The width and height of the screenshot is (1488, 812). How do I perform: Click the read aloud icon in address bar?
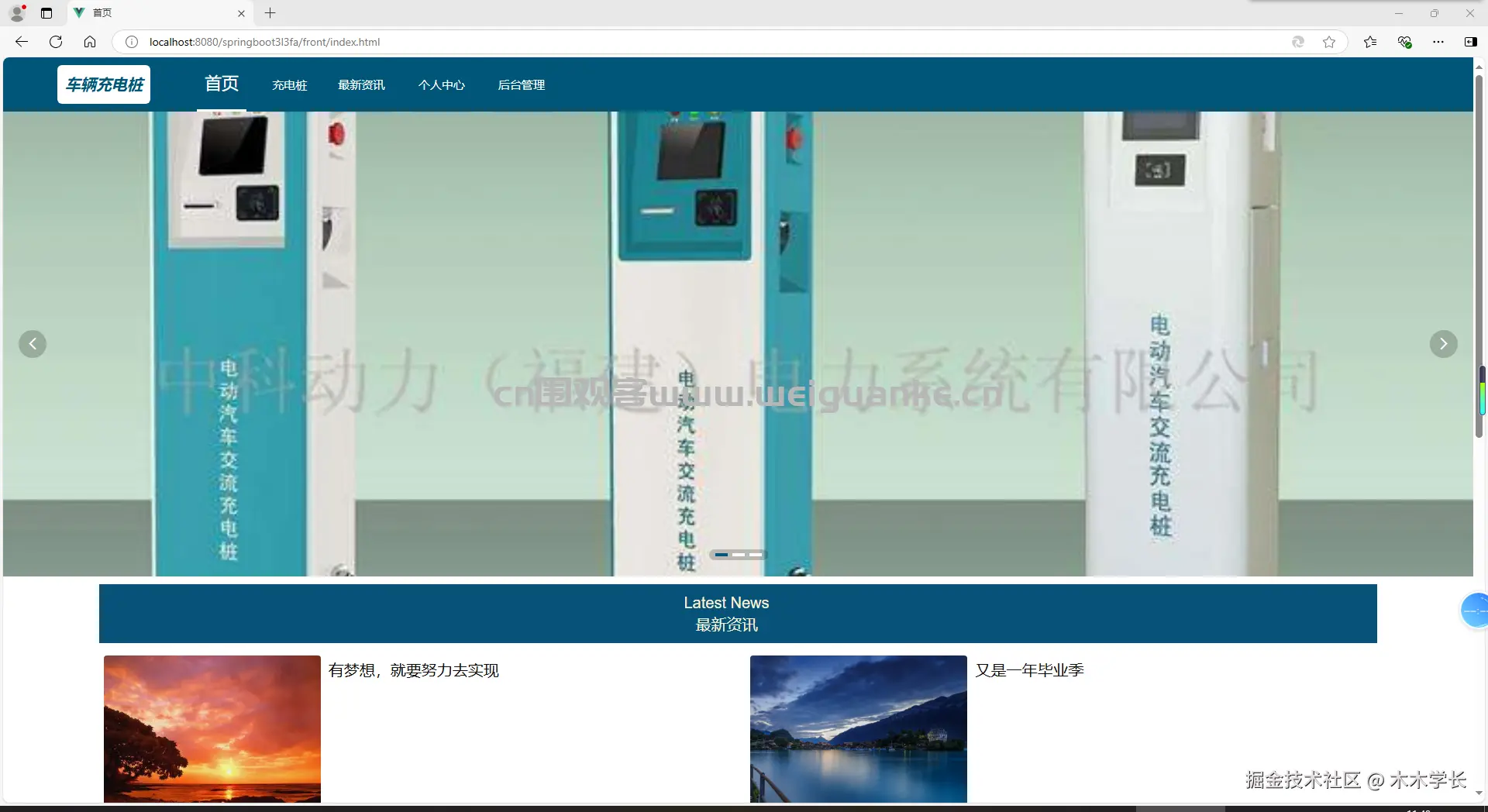(1298, 42)
